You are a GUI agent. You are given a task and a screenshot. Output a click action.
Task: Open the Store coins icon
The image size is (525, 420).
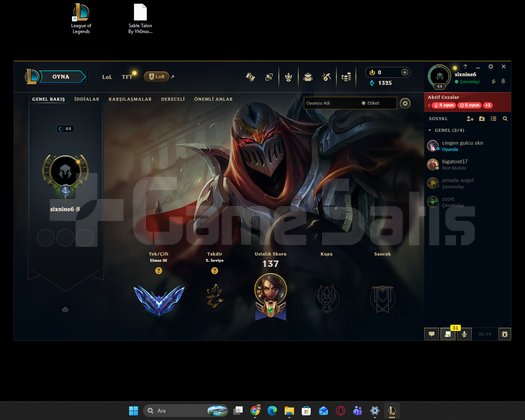pos(346,77)
